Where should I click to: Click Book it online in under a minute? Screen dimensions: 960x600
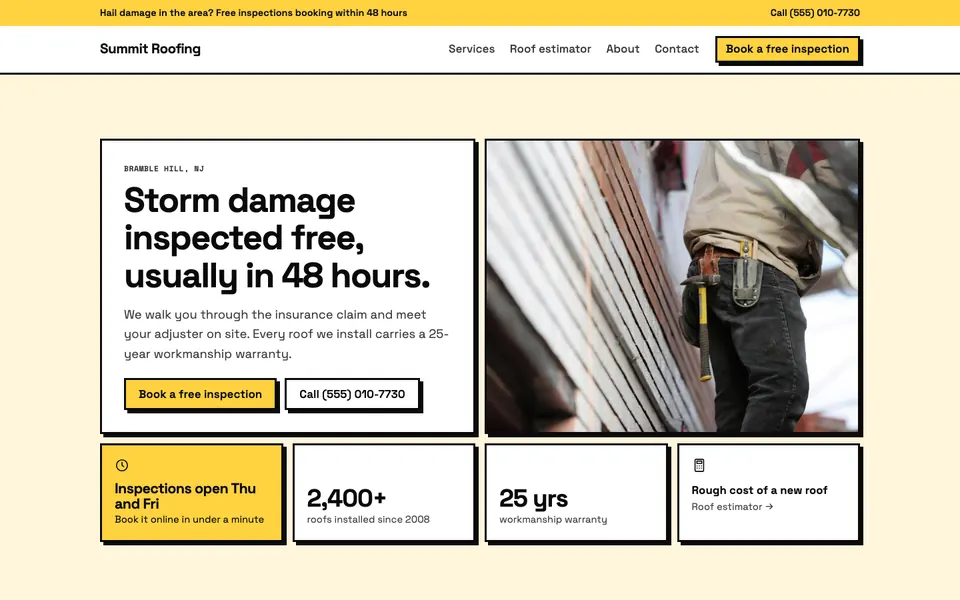coord(189,519)
